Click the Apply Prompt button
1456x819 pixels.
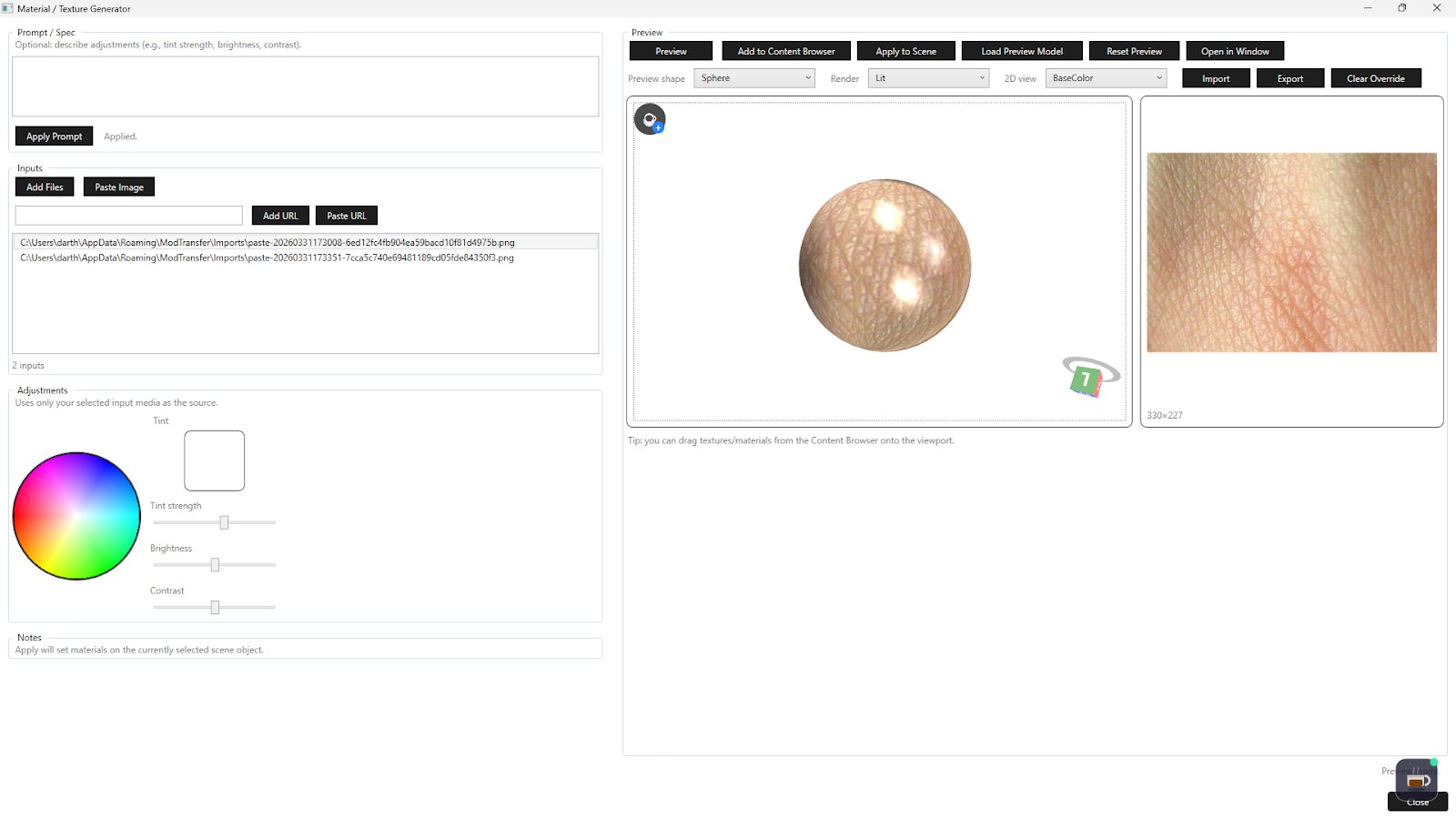tap(54, 136)
